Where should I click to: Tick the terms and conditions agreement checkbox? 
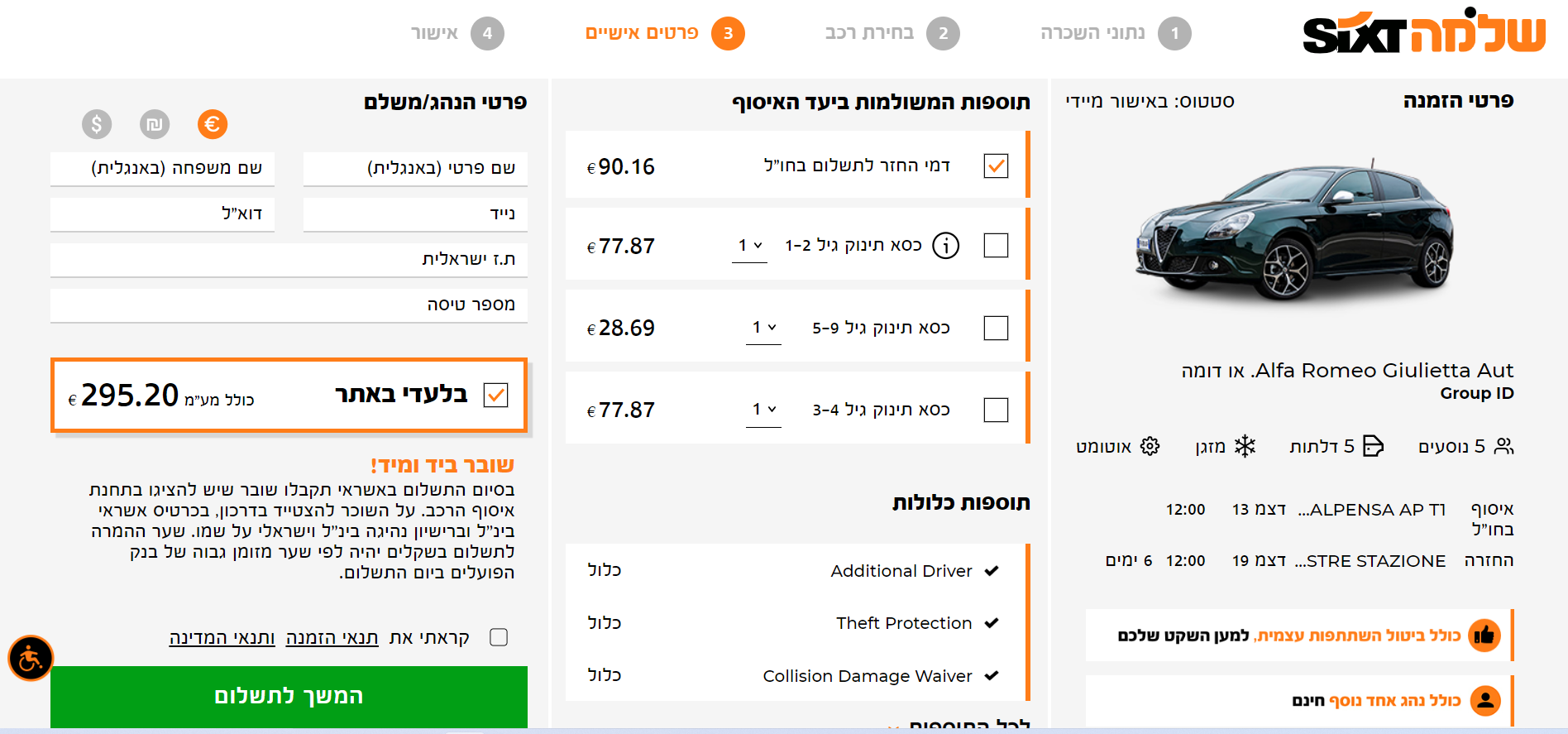(x=499, y=637)
